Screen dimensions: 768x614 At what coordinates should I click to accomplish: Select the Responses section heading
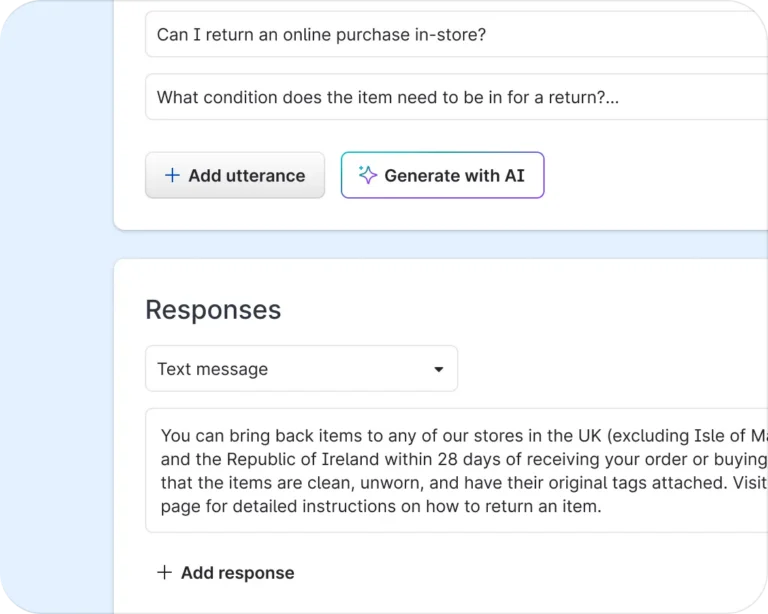(x=214, y=310)
